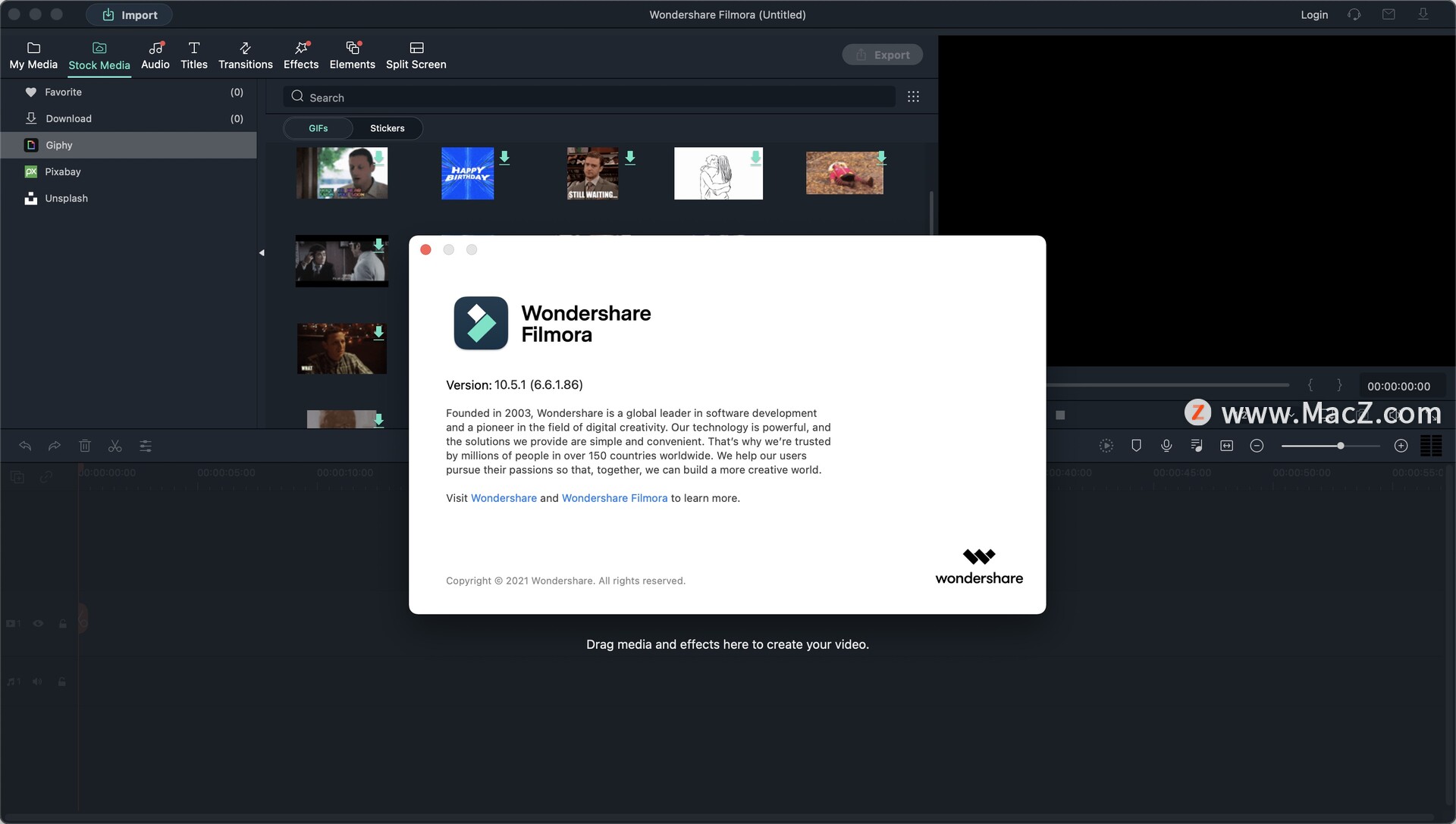Viewport: 1456px width, 824px height.
Task: Click the Pixabay source item
Action: pos(63,171)
